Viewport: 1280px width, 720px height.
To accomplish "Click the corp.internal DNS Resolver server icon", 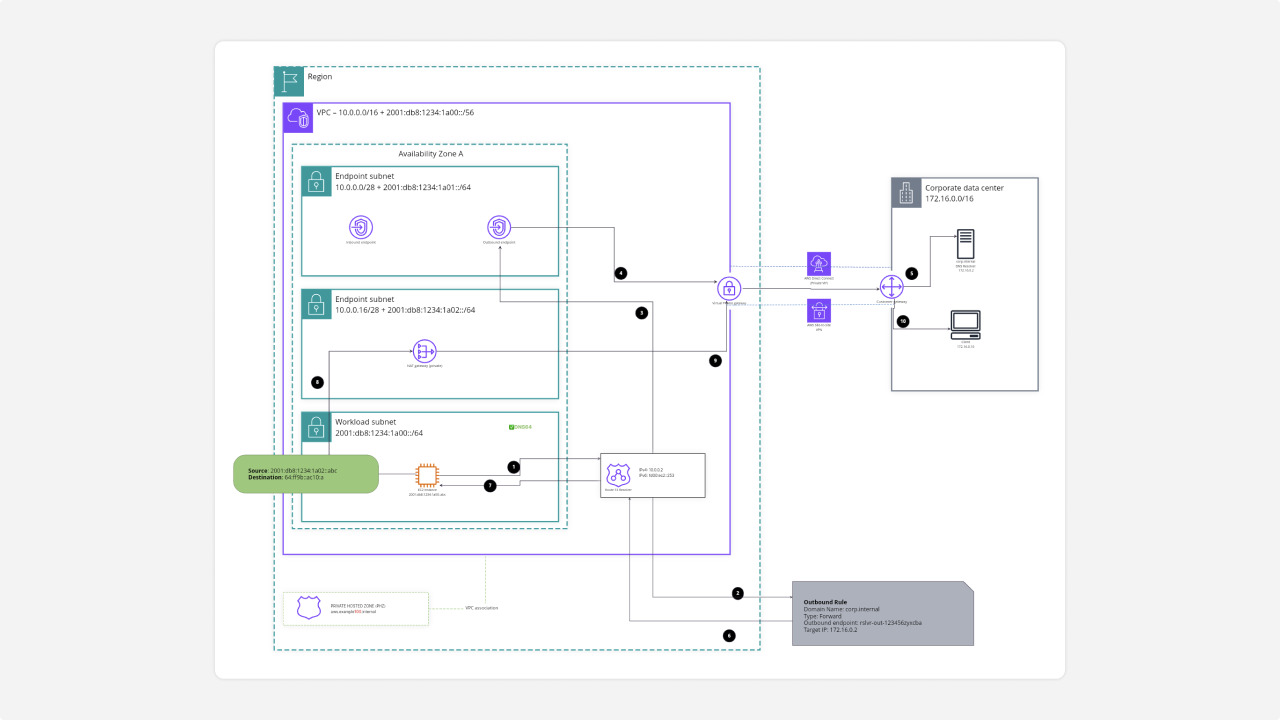I will pos(965,245).
